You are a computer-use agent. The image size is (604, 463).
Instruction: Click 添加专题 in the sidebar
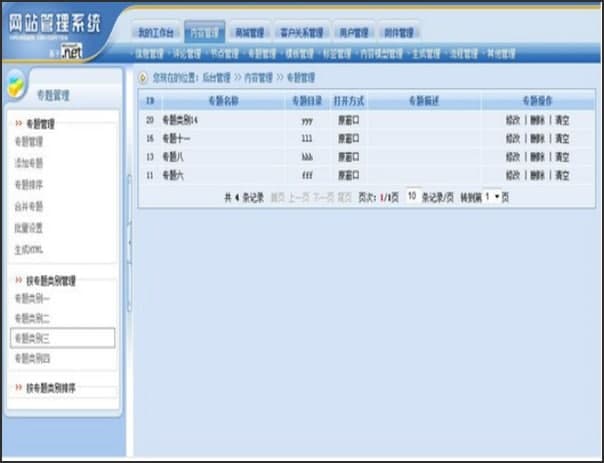pos(29,163)
